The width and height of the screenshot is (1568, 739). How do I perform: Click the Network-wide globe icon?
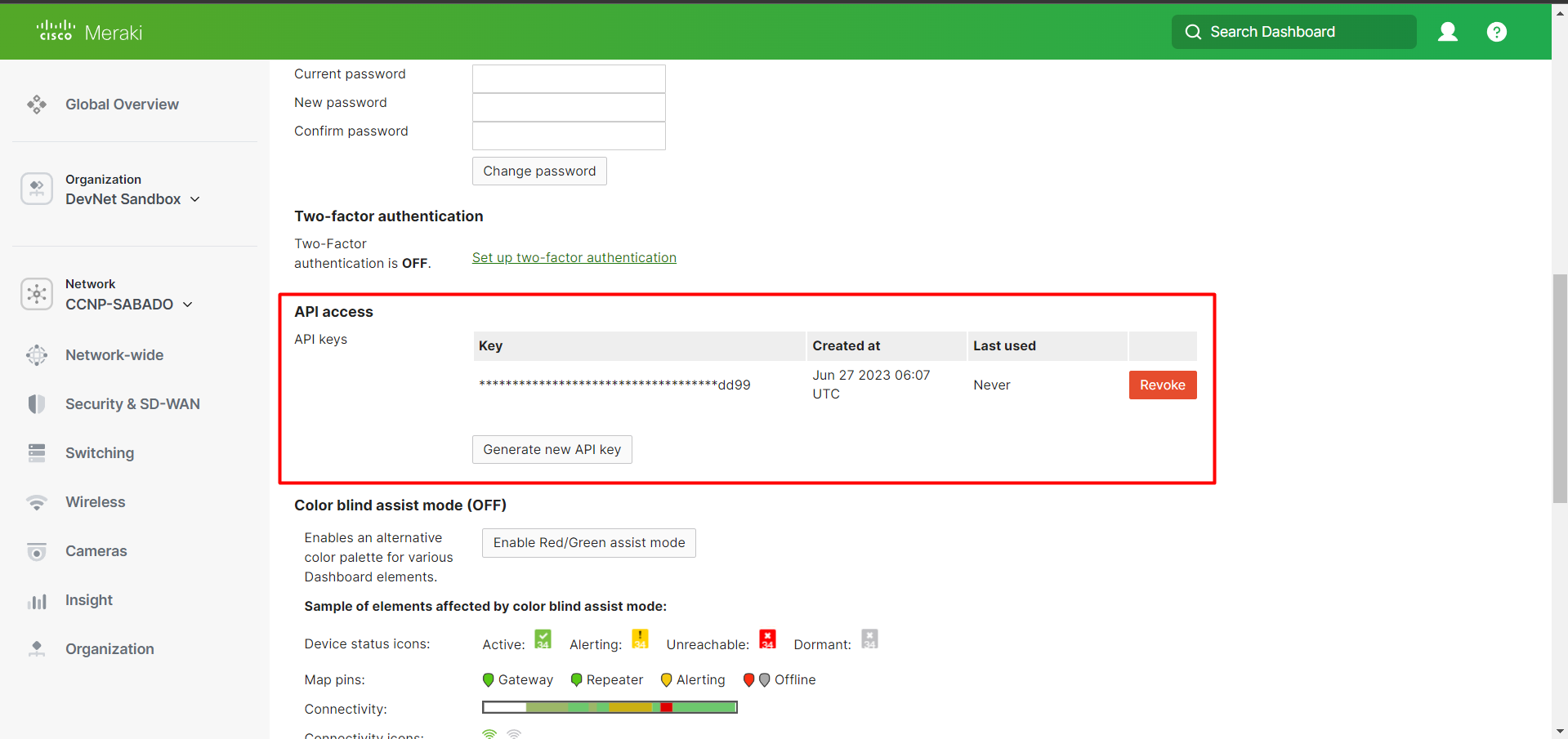37,355
